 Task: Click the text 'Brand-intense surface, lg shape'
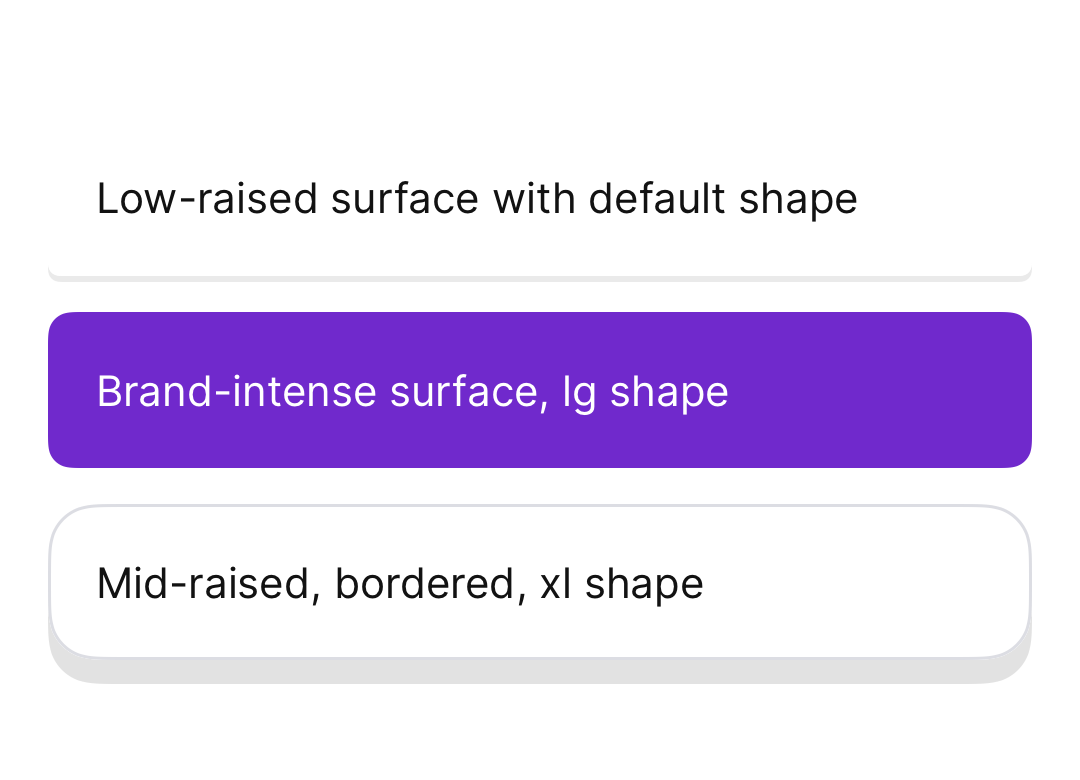coord(413,392)
